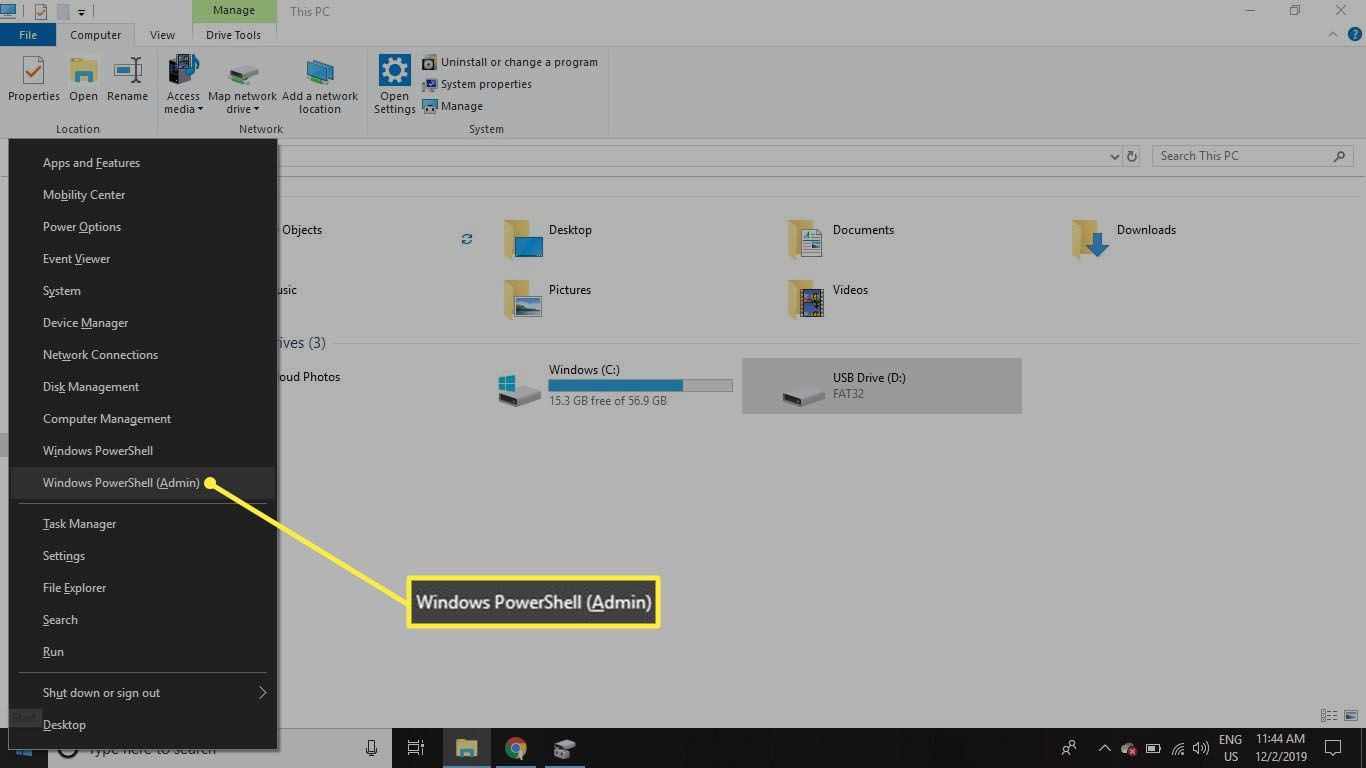1366x768 pixels.
Task: Choose Search from the Win+X menu
Action: coord(142,620)
